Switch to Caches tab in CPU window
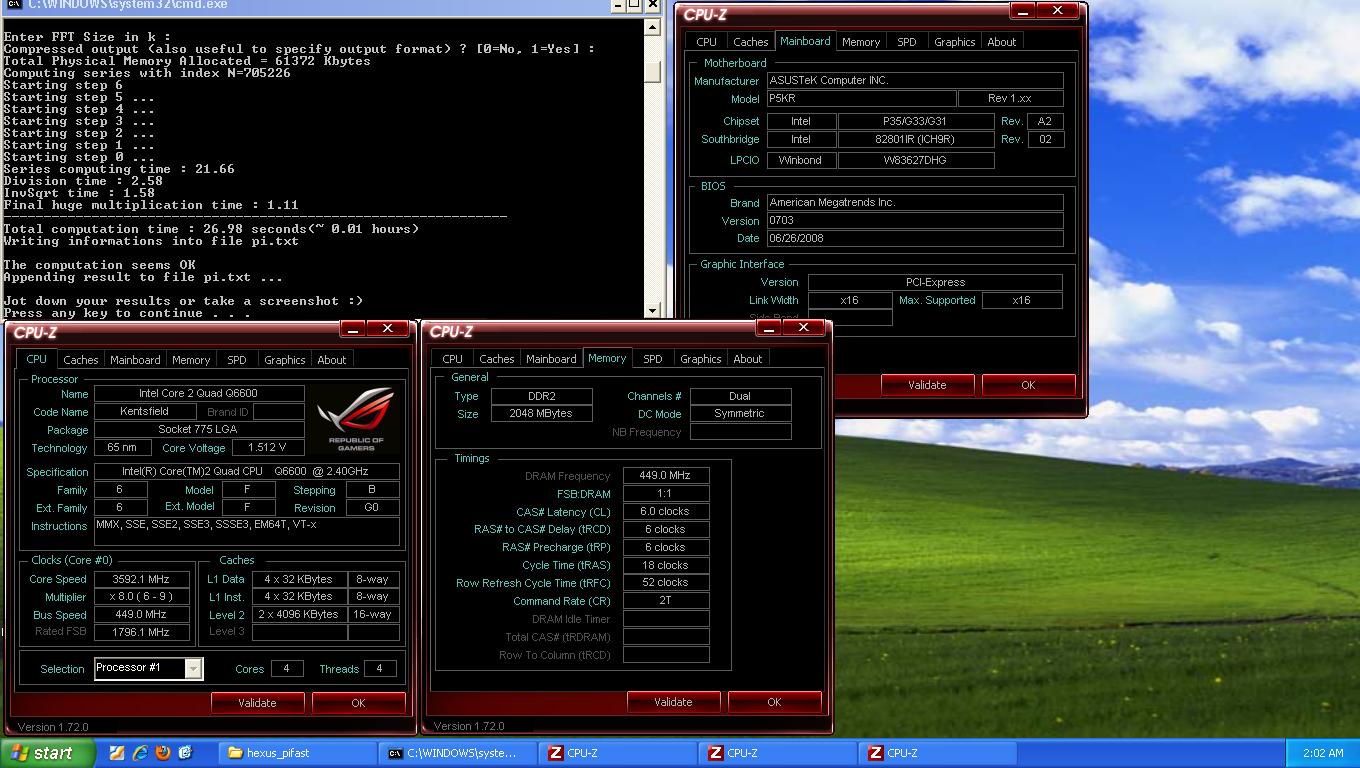The height and width of the screenshot is (768, 1360). click(81, 360)
